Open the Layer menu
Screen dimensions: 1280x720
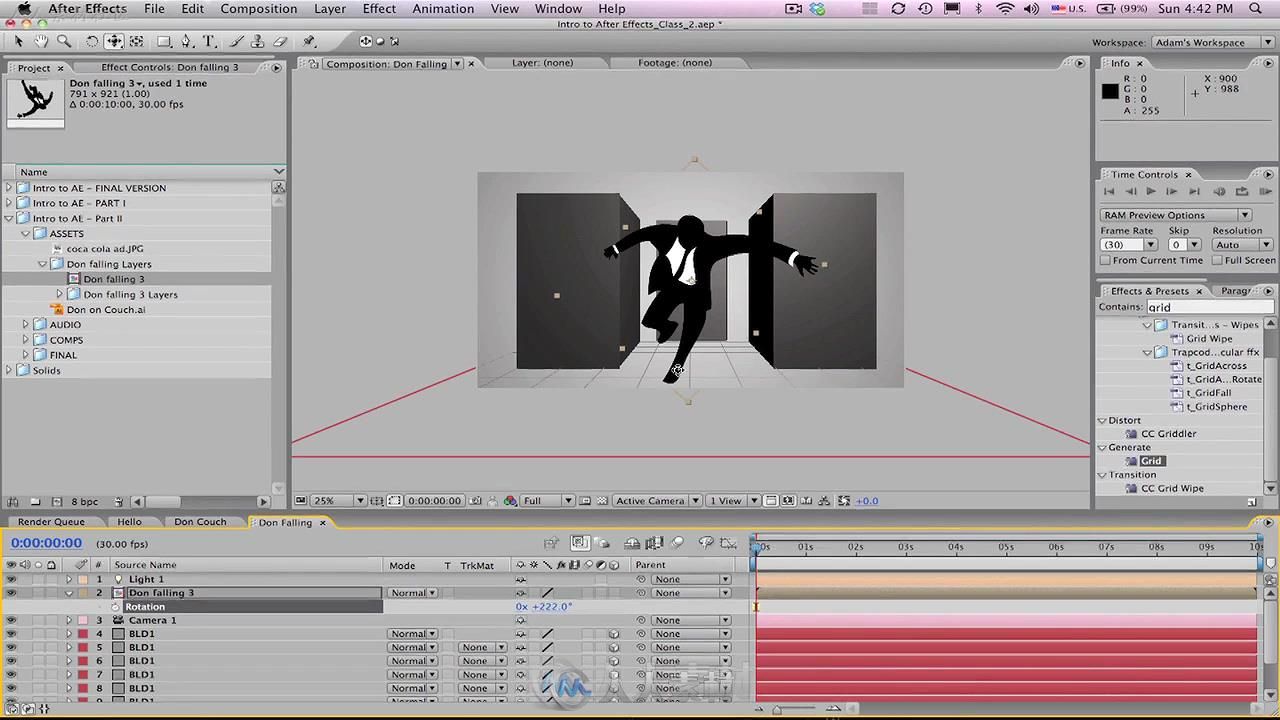click(330, 9)
